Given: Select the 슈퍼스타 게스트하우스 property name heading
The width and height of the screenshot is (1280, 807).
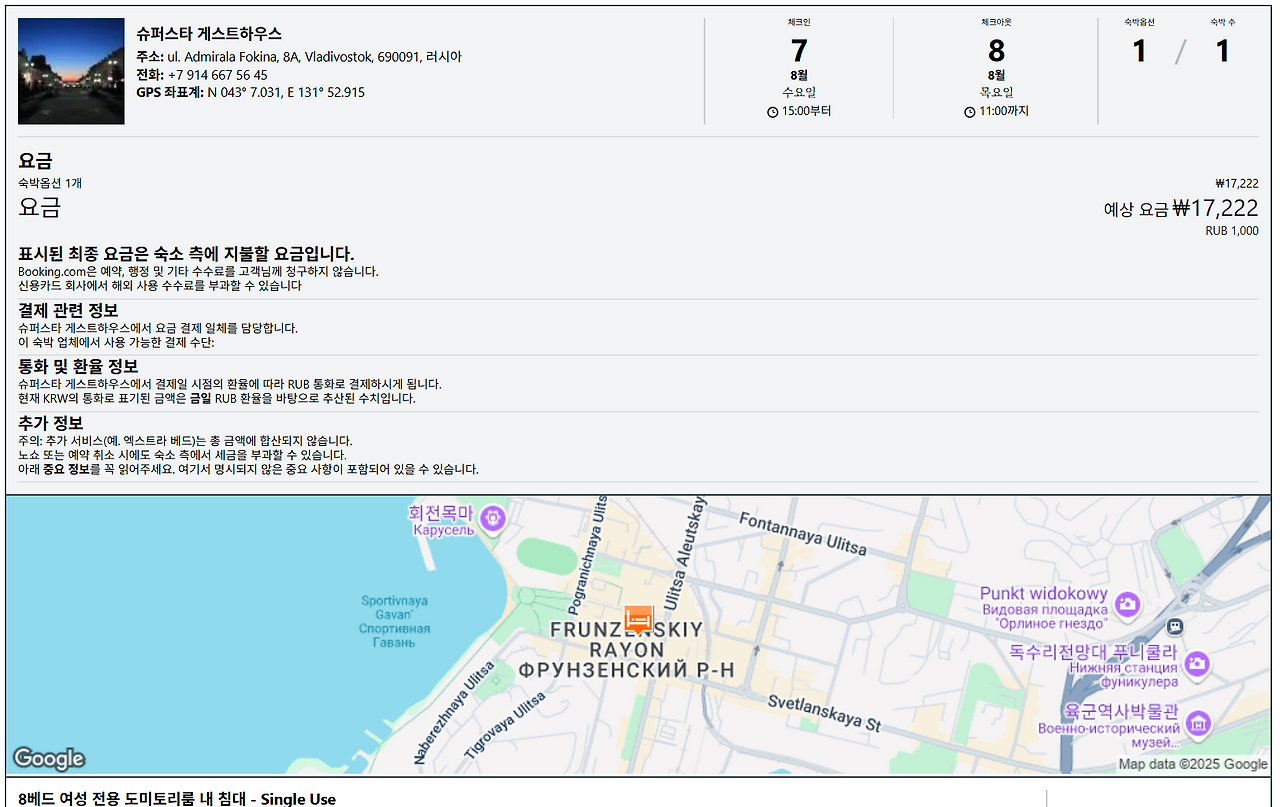Looking at the screenshot, I should tap(209, 34).
